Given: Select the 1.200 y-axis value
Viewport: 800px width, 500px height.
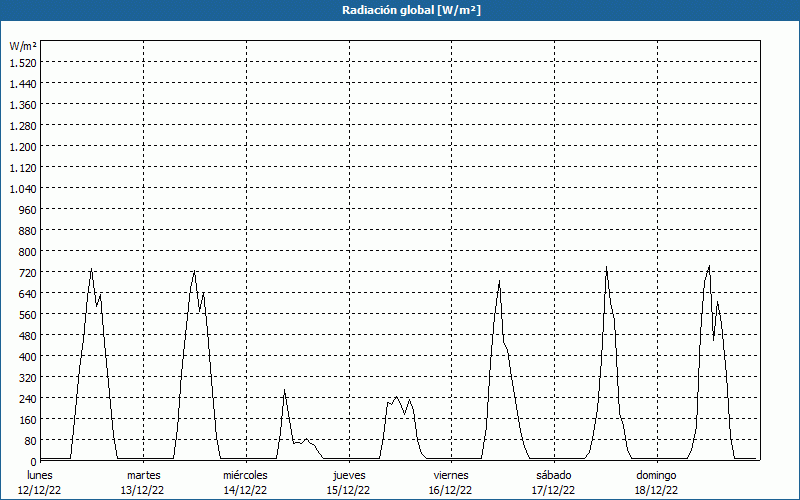Looking at the screenshot, I should (x=23, y=146).
